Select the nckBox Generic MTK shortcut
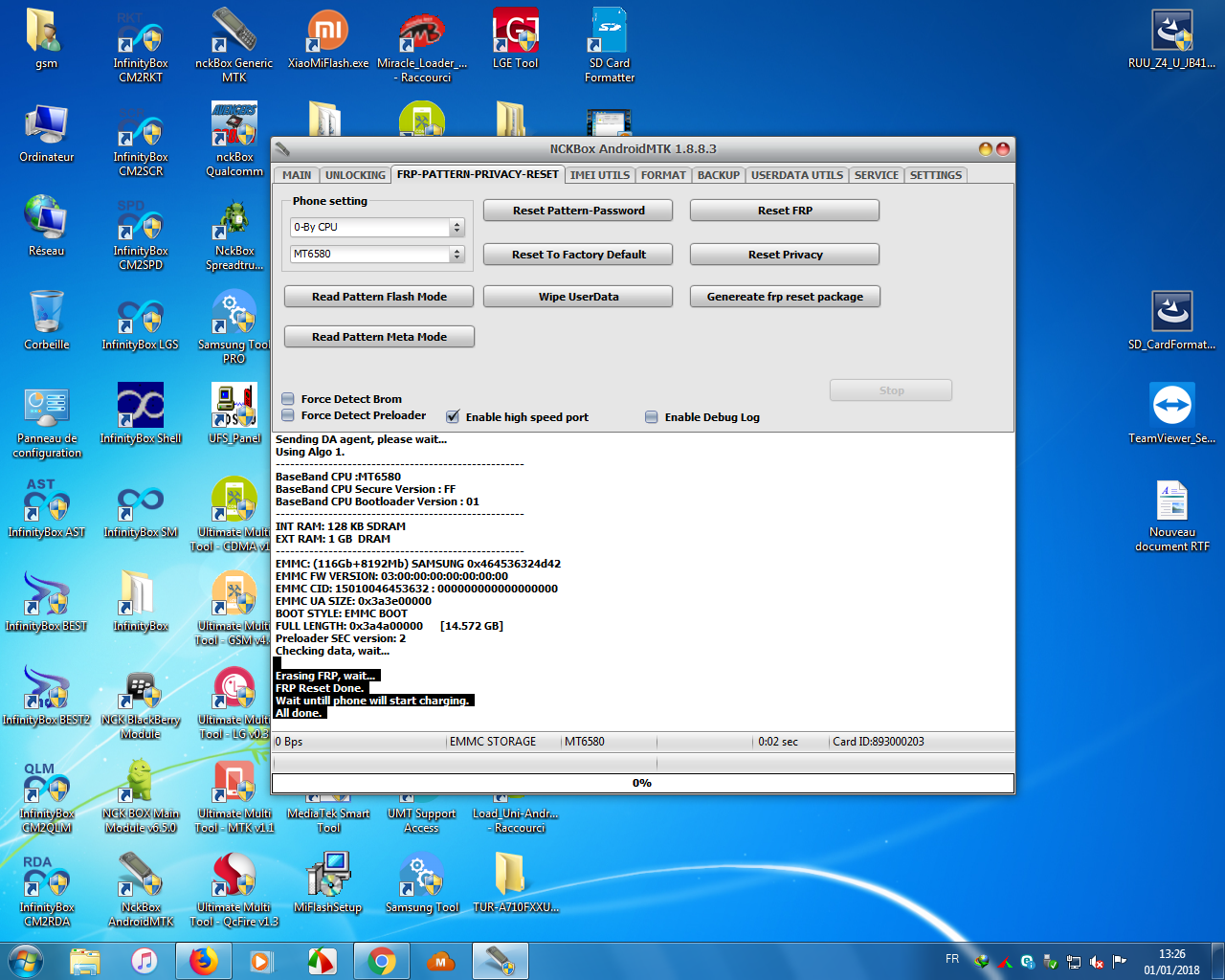 pos(234,46)
